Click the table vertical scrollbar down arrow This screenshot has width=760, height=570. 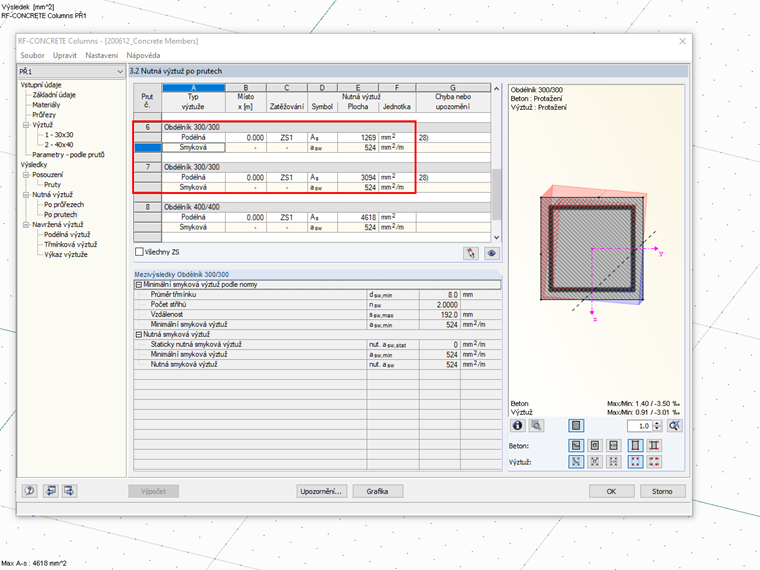pyautogui.click(x=496, y=237)
